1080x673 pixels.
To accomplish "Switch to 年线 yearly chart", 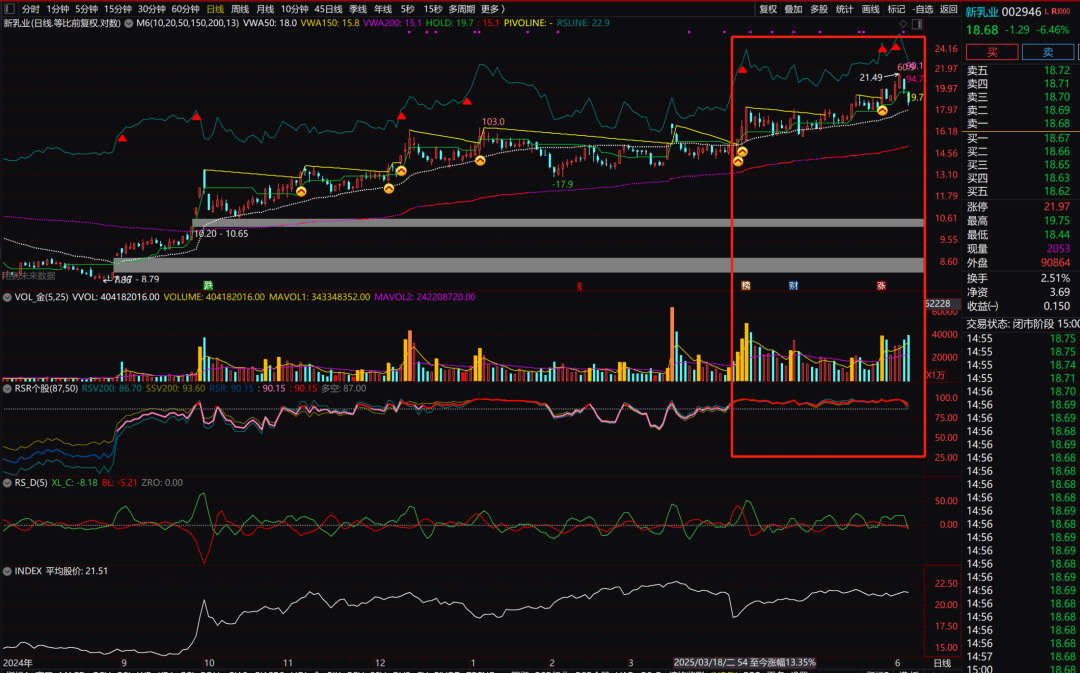I will pyautogui.click(x=383, y=9).
